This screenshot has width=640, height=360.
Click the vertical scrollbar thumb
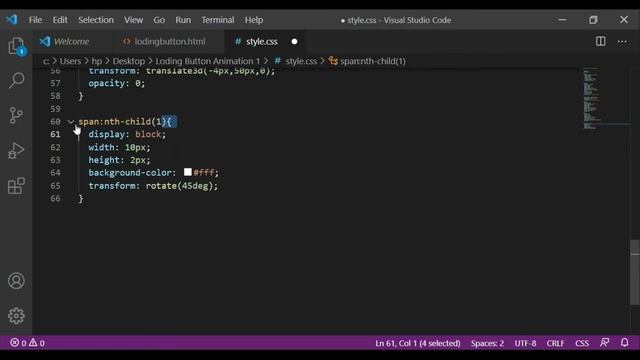[x=635, y=272]
